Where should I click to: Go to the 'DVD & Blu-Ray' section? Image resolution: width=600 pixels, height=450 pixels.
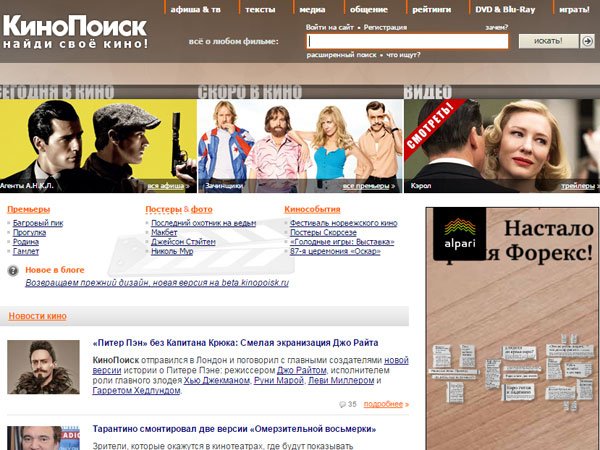pyautogui.click(x=506, y=8)
